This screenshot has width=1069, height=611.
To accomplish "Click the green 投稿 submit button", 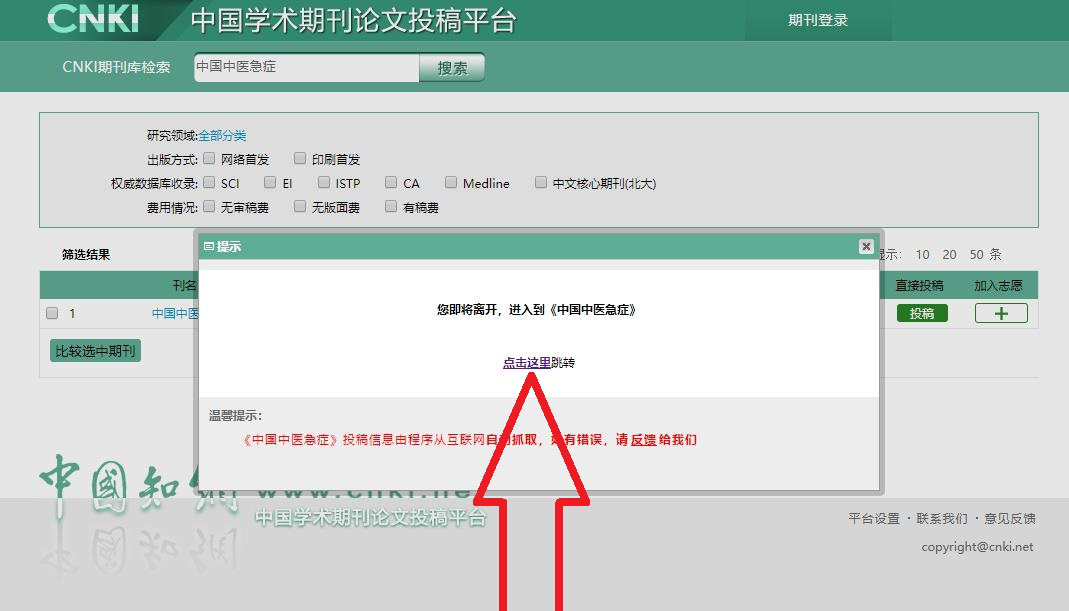I will point(922,313).
